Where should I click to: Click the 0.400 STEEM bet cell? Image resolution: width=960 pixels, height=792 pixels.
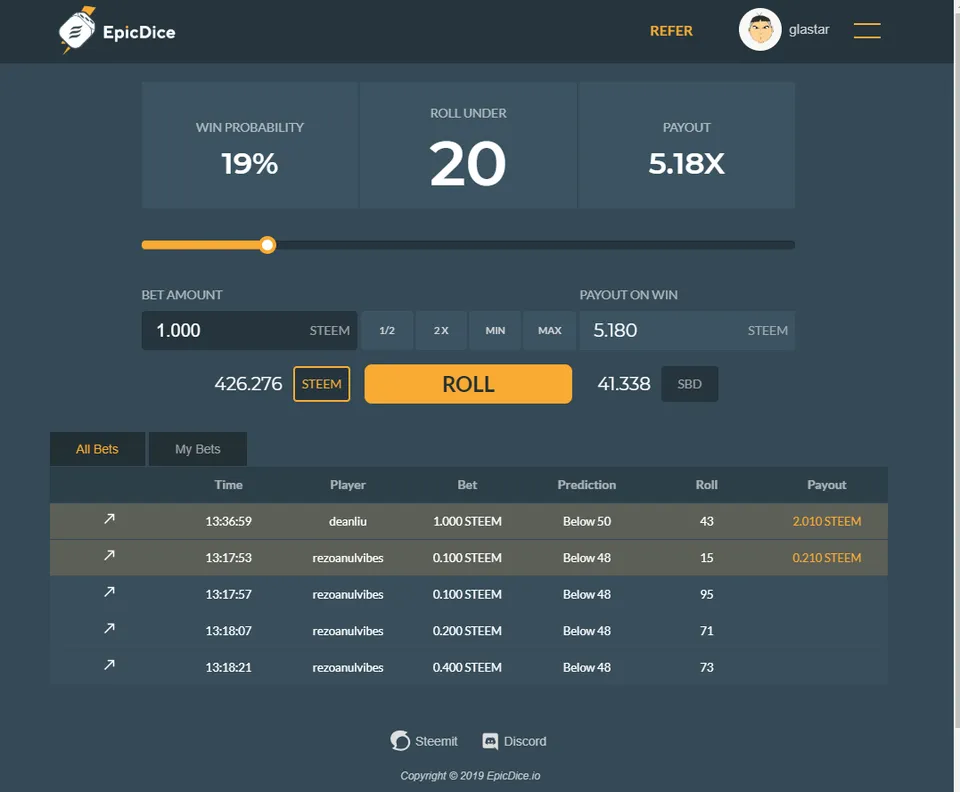coord(467,667)
